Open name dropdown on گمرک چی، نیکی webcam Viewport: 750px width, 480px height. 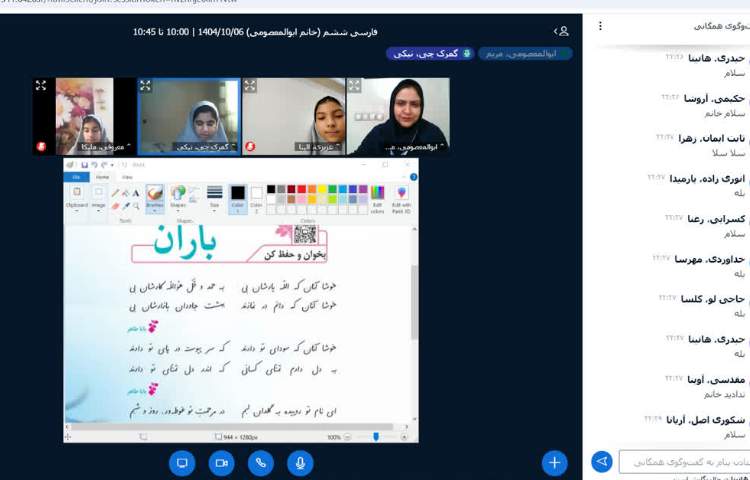[x=205, y=147]
